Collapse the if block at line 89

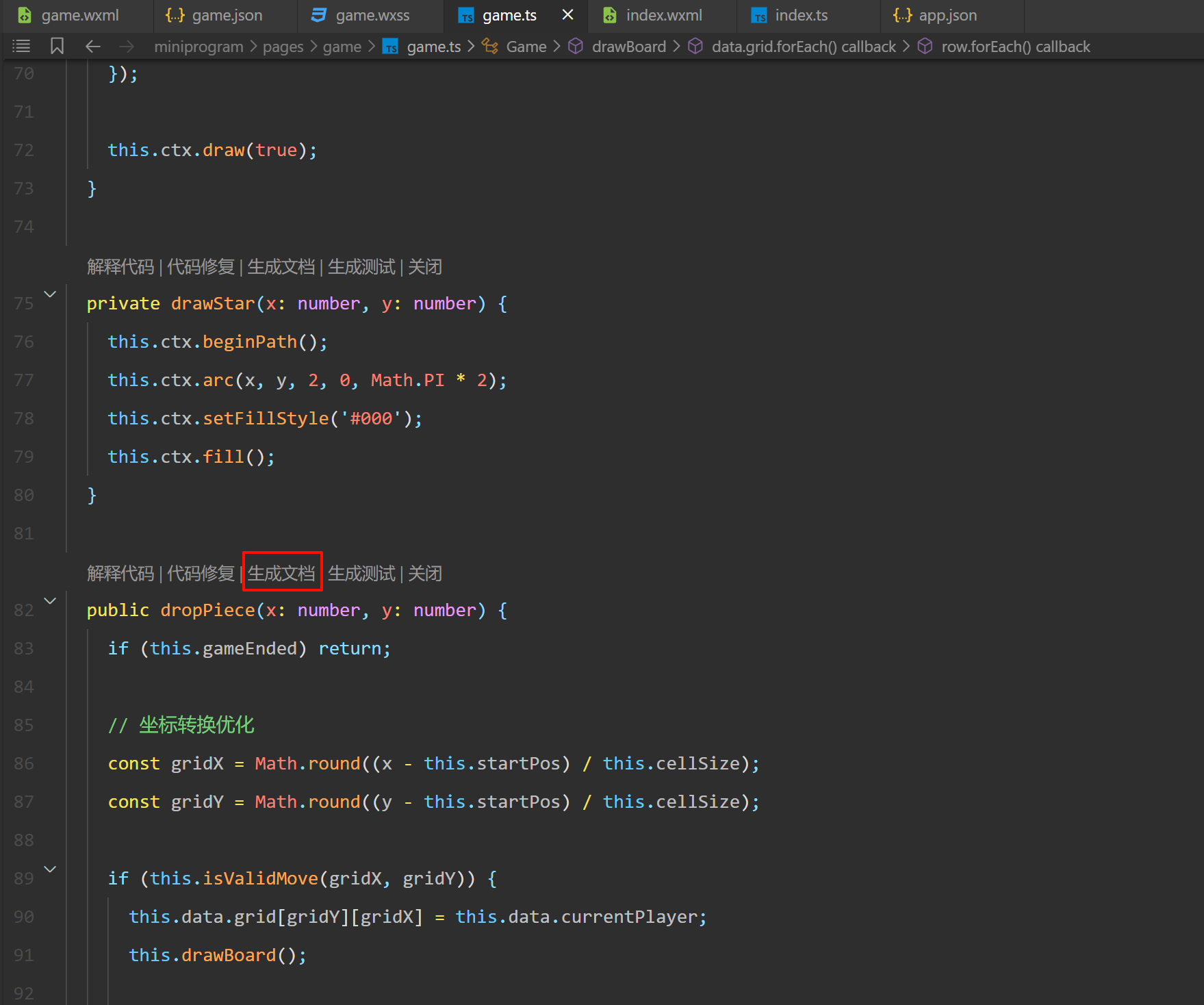pyautogui.click(x=50, y=869)
